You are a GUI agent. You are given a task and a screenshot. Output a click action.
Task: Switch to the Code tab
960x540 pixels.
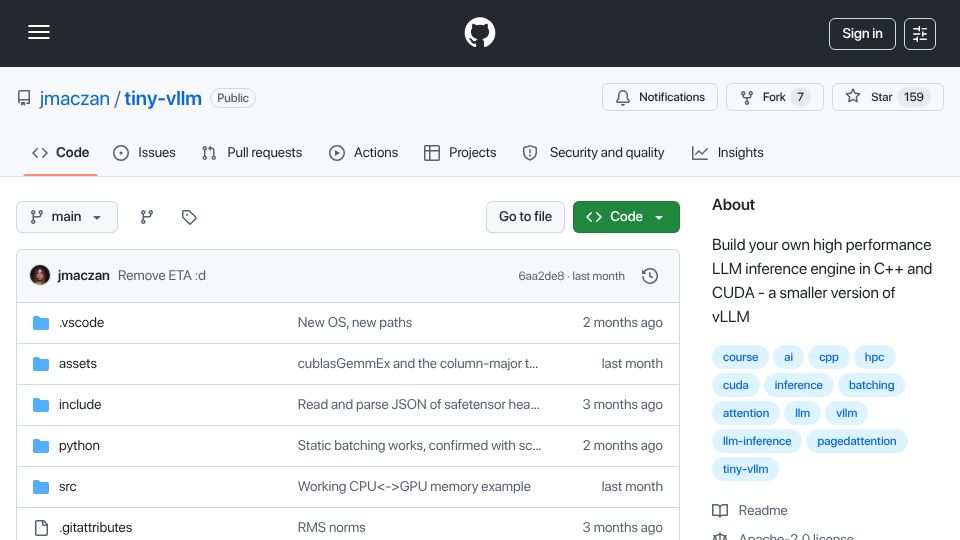coord(61,152)
